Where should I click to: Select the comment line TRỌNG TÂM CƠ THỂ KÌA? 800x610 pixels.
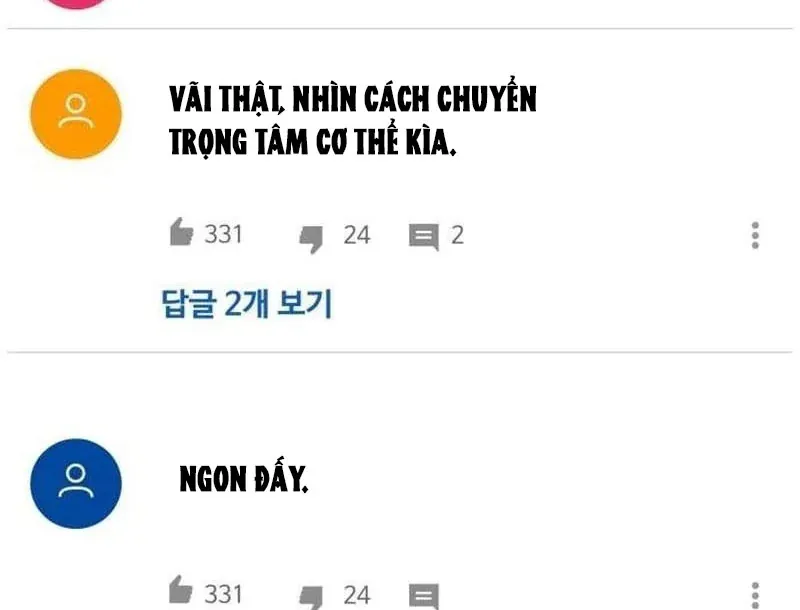(x=312, y=140)
